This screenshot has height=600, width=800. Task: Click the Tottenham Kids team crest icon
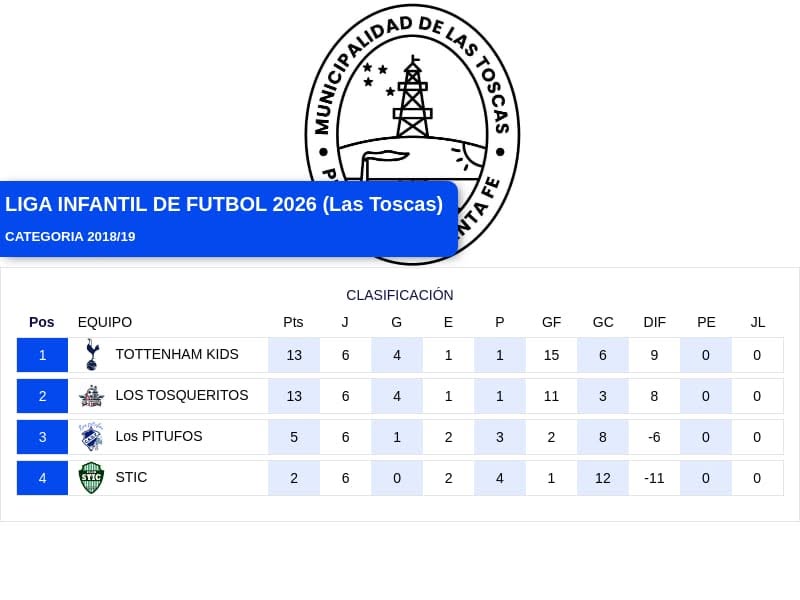(x=91, y=355)
